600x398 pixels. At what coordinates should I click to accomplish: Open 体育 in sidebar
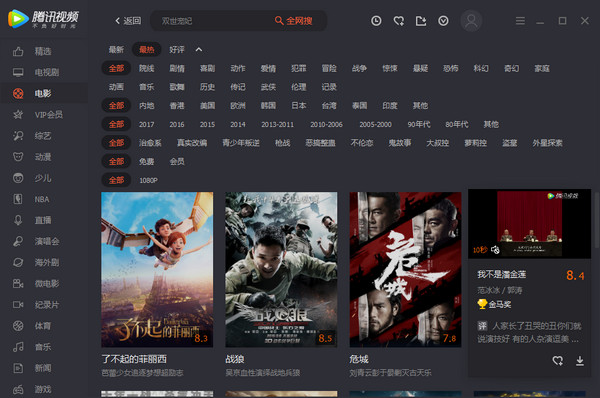click(43, 326)
